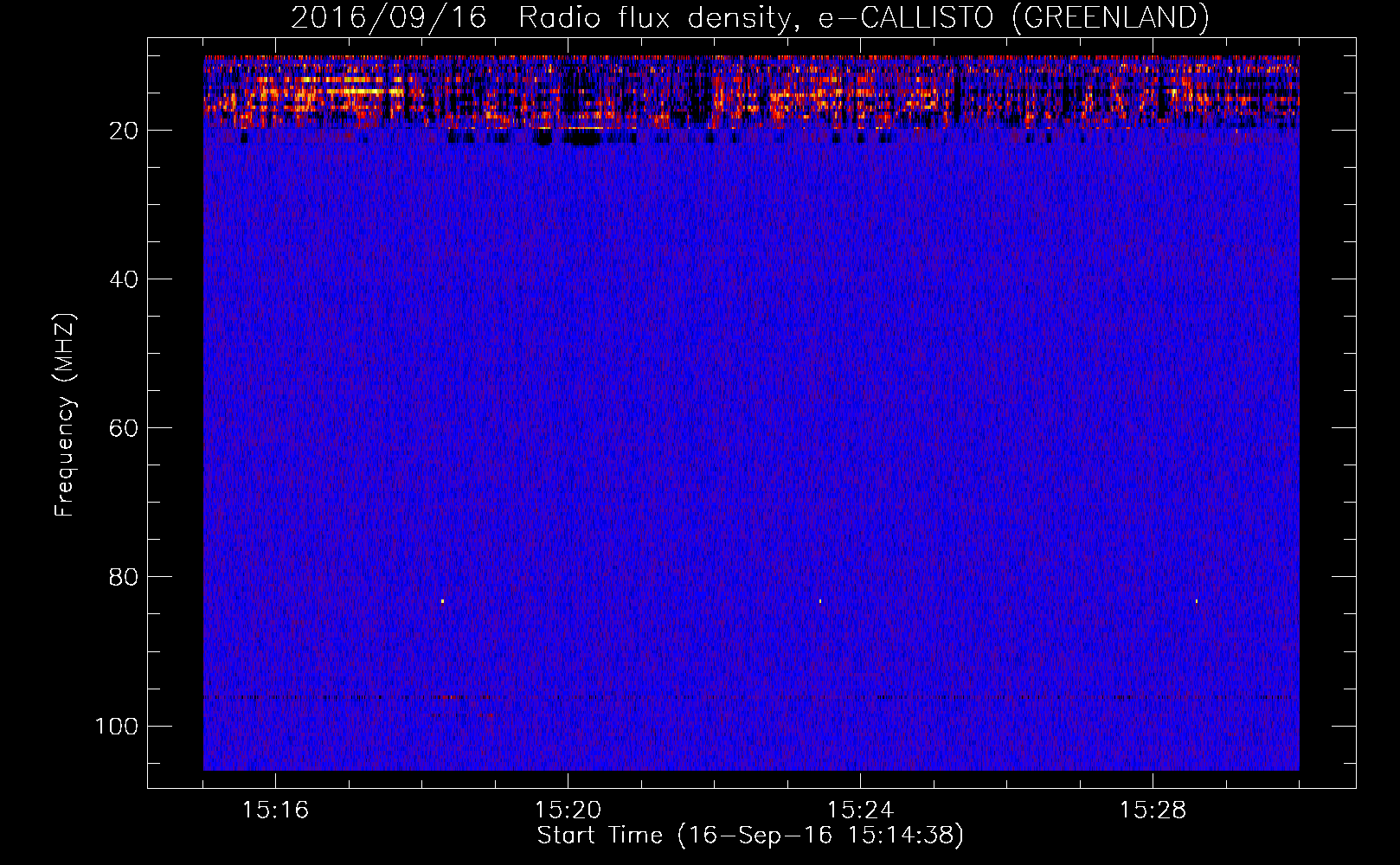
Task: Click the 40 frequency tick label
Action: [x=124, y=279]
